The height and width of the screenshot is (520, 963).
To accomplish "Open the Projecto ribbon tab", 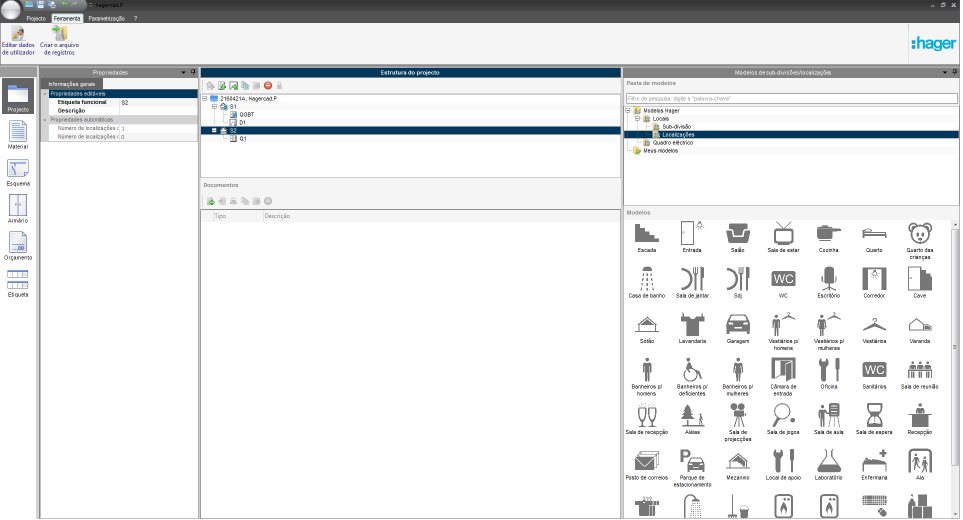I will point(36,18).
